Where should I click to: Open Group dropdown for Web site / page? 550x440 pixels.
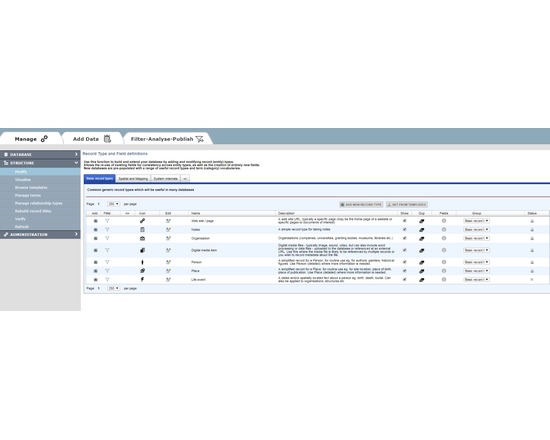pyautogui.click(x=476, y=221)
